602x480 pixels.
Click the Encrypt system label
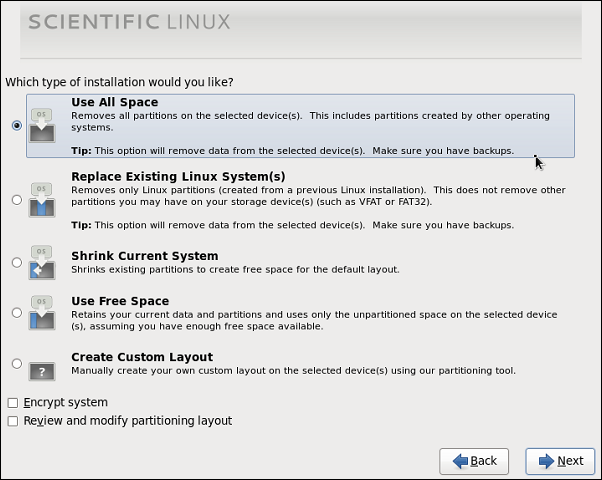(65, 402)
